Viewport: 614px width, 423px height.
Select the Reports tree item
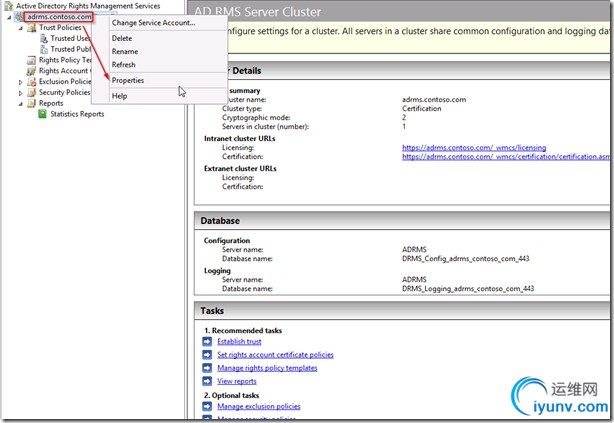click(x=51, y=103)
